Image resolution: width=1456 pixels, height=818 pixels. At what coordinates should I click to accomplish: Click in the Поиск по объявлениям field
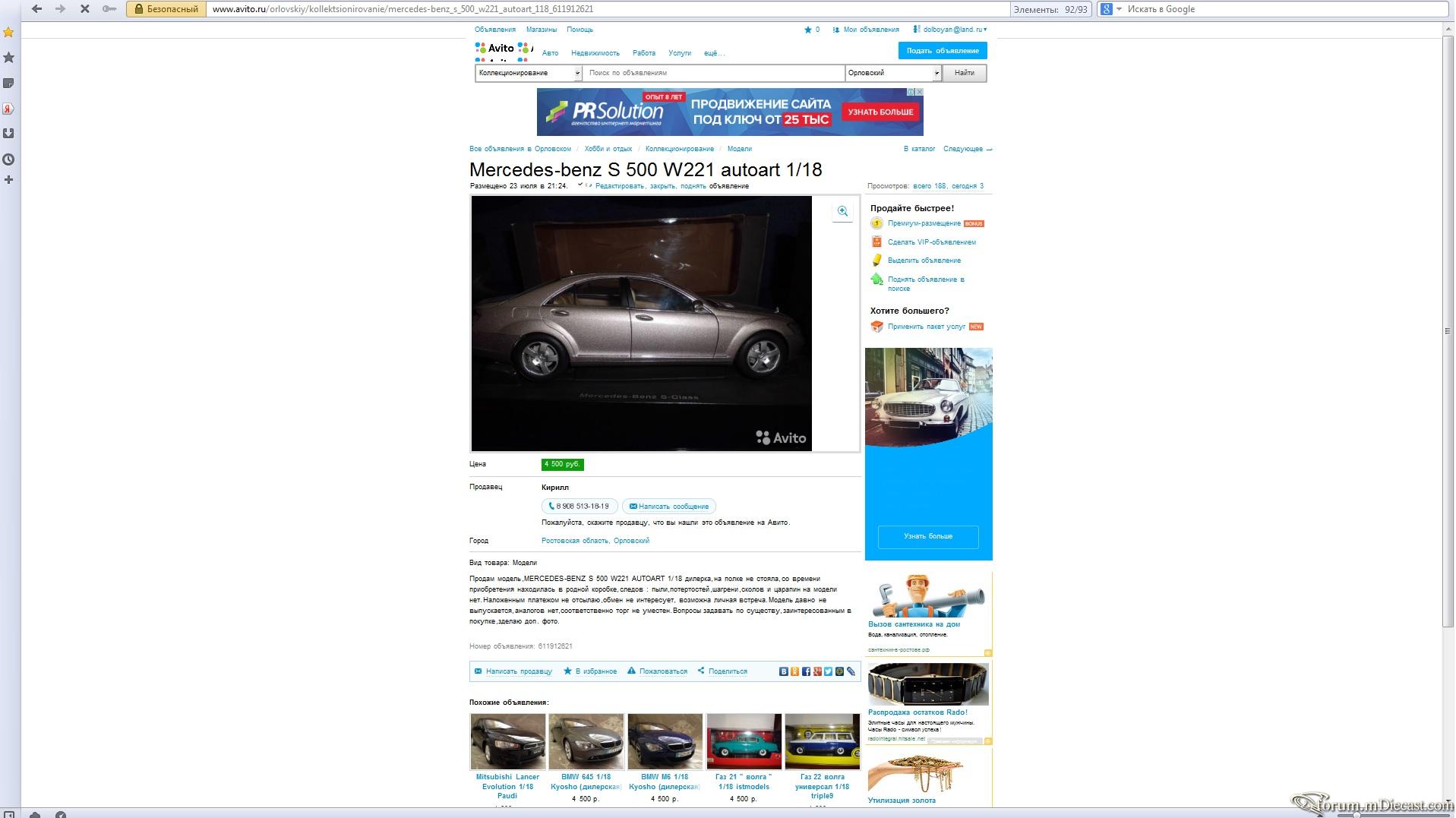(713, 73)
